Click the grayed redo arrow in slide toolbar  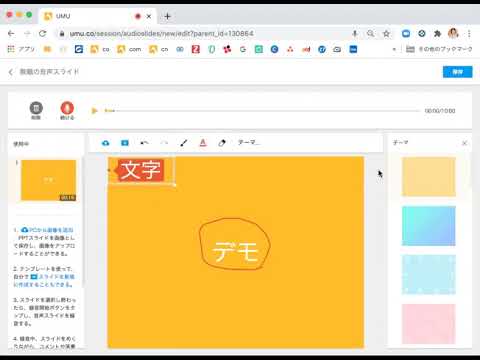point(164,143)
